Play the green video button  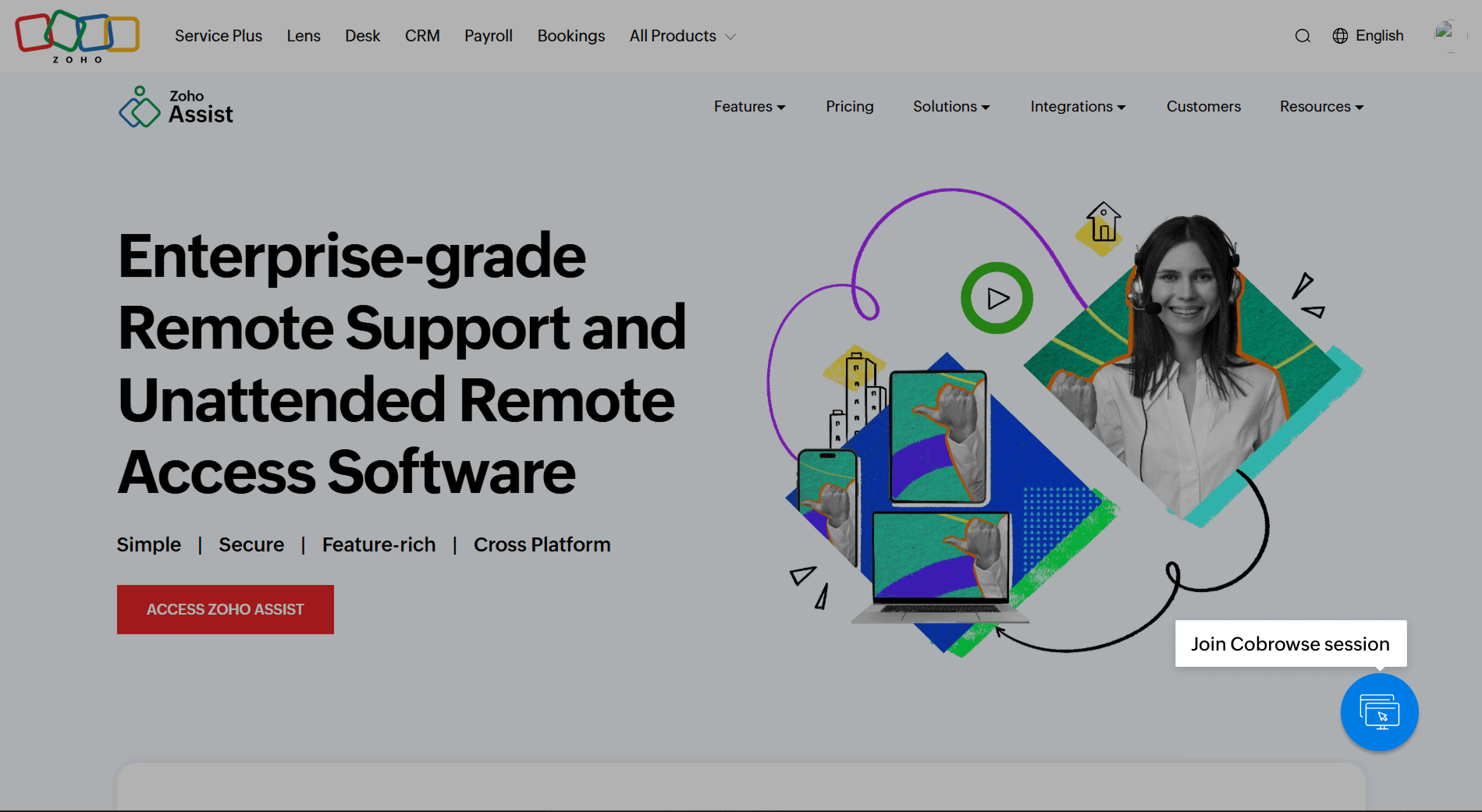tap(997, 298)
